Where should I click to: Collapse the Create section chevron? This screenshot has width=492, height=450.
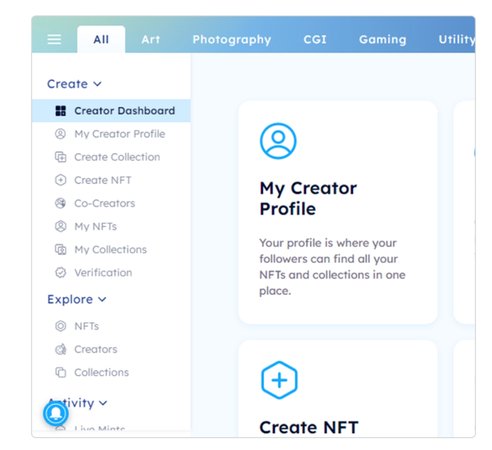(x=97, y=84)
